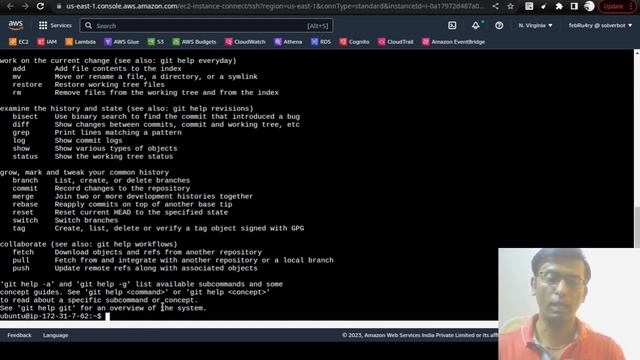Screen dimensions: 640x360
Task: Expand the account menu for solverbot
Action: 600,25
